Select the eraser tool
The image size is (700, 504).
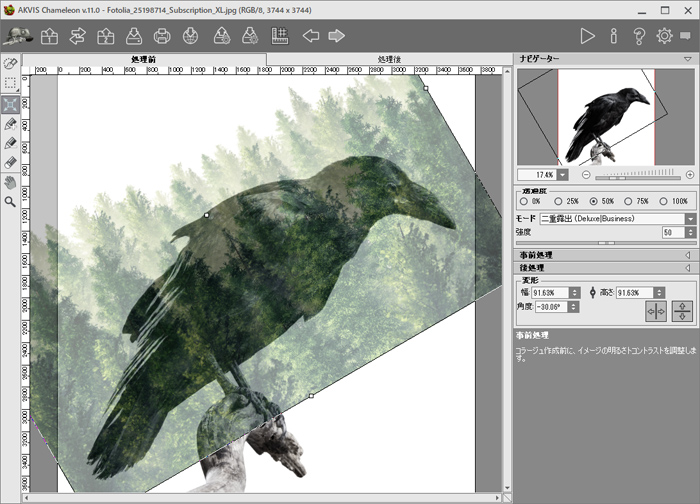pos(11,162)
